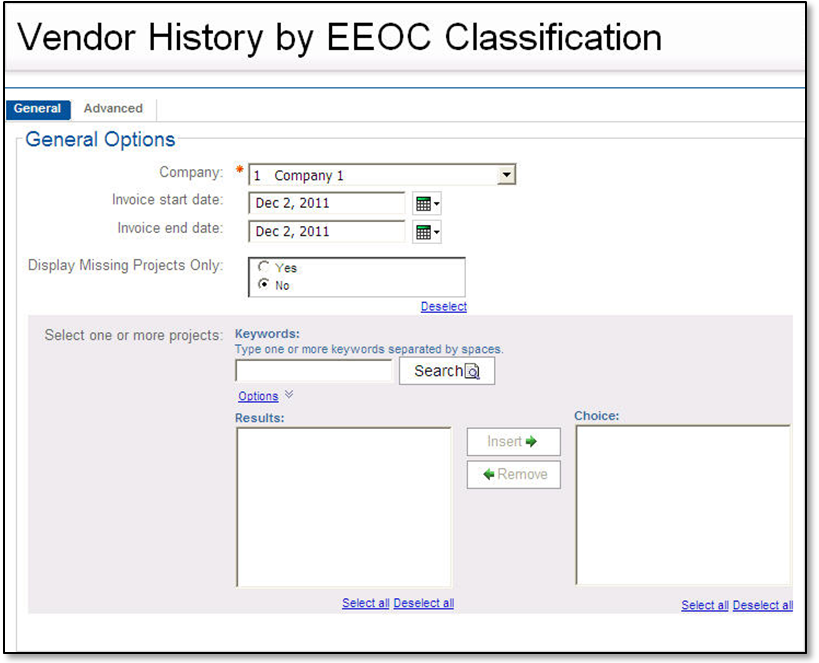Image resolution: width=819 pixels, height=663 pixels.
Task: Click Select all under the Results list
Action: coord(365,603)
